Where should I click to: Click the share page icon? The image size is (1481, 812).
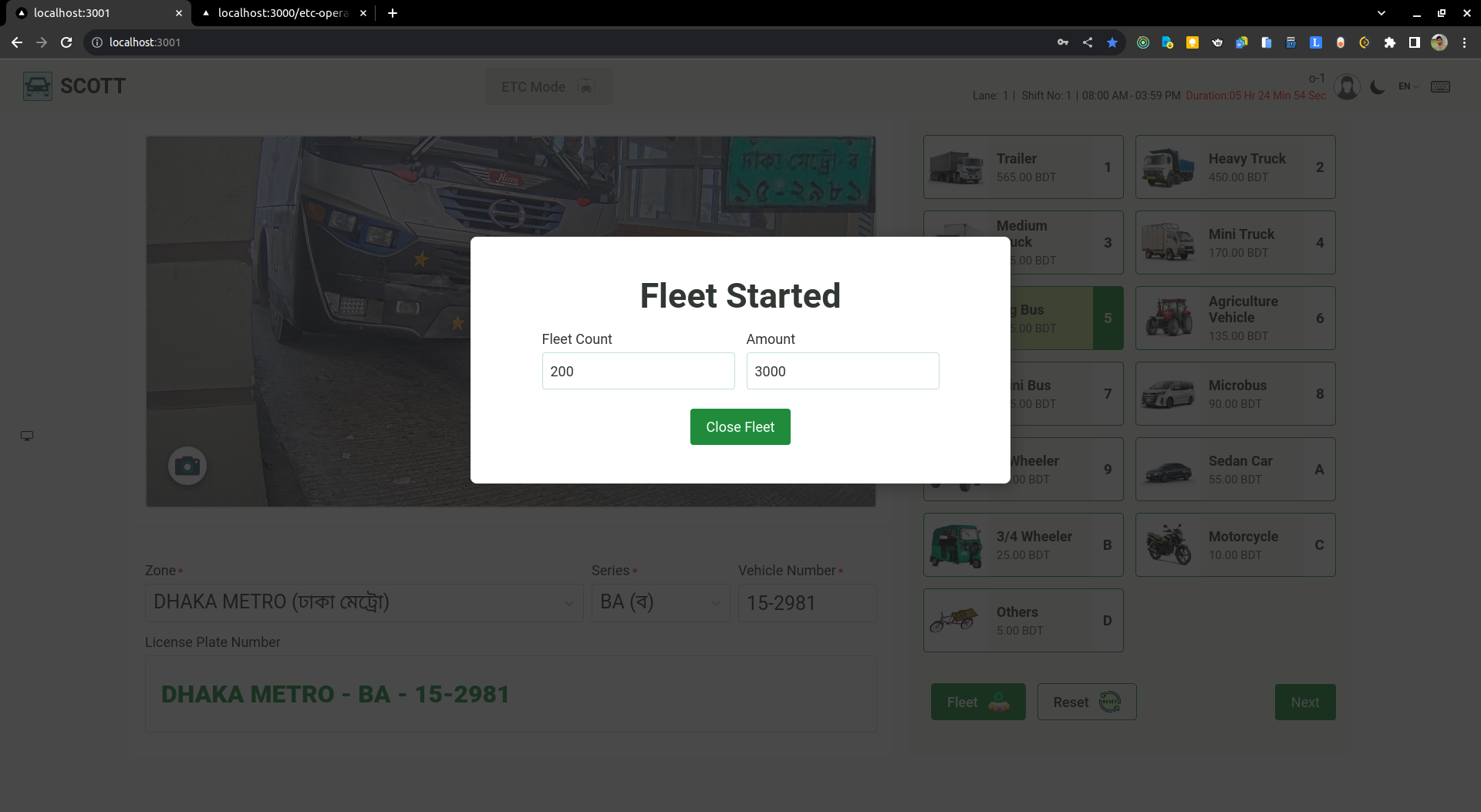pyautogui.click(x=1088, y=42)
